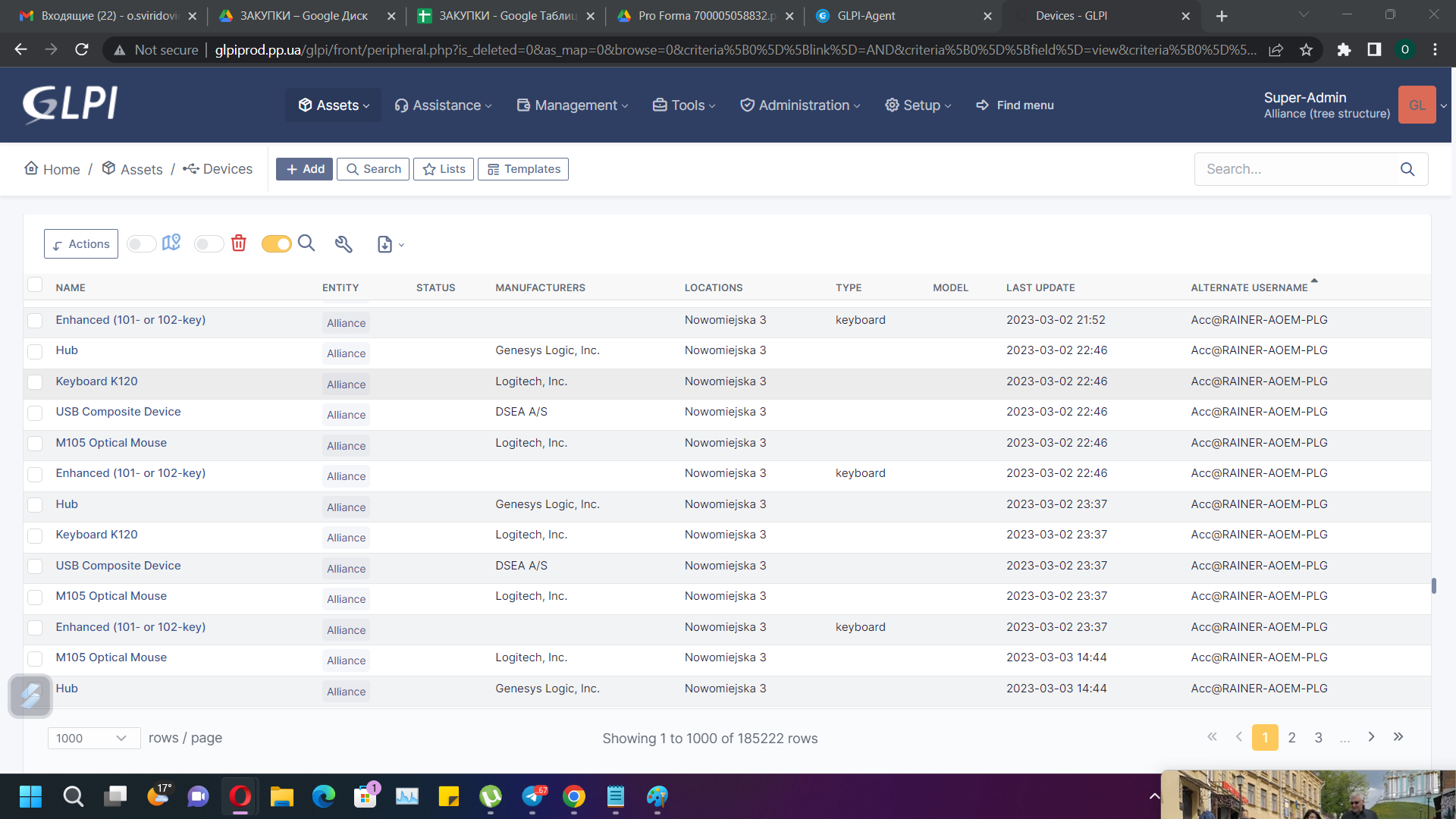Open the Lists button
1456x819 pixels.
(444, 169)
